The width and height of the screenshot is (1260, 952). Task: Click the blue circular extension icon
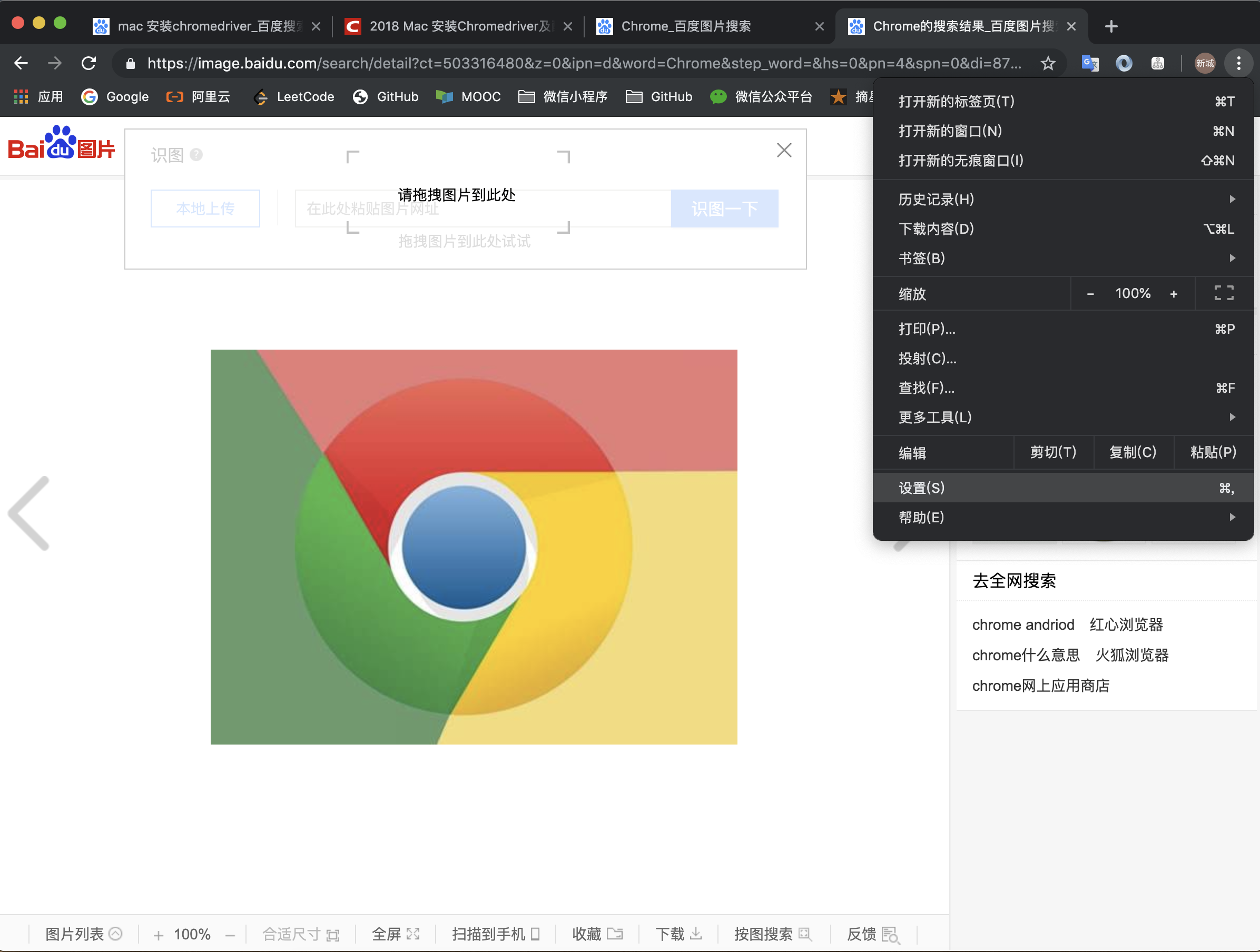click(x=1123, y=63)
